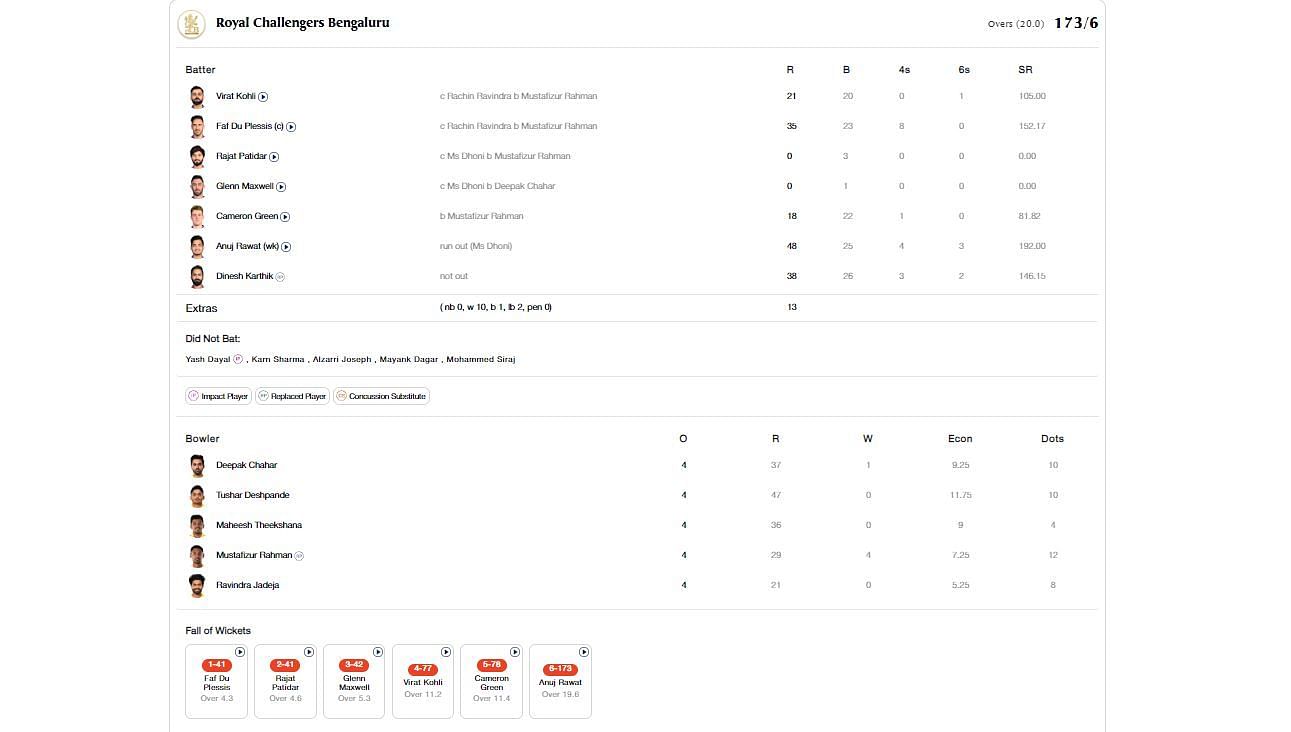Click Anuj Rawat's run out (Ms Dhoni) dismissal text

pyautogui.click(x=476, y=247)
